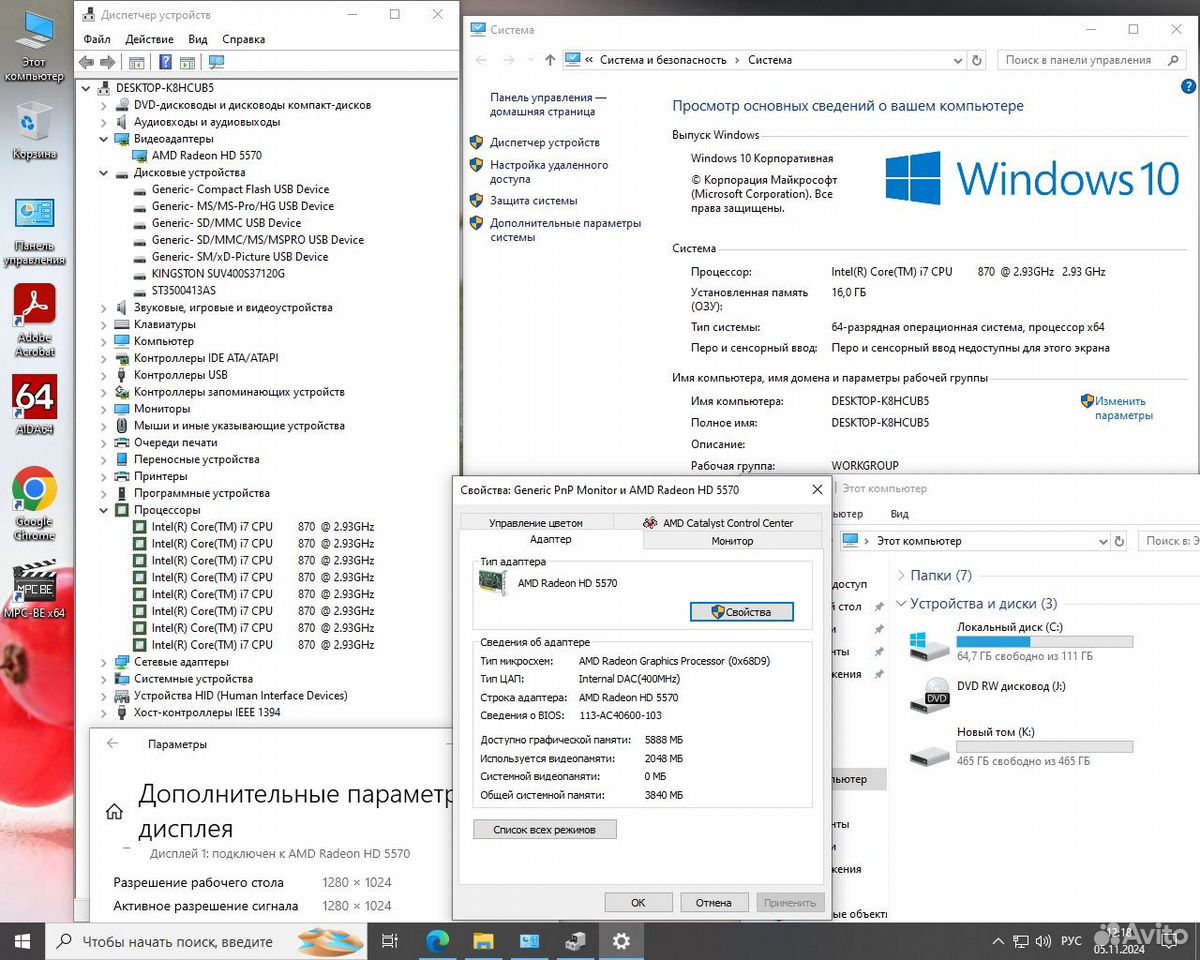Click scan for hardware changes monitor icon

[x=216, y=62]
